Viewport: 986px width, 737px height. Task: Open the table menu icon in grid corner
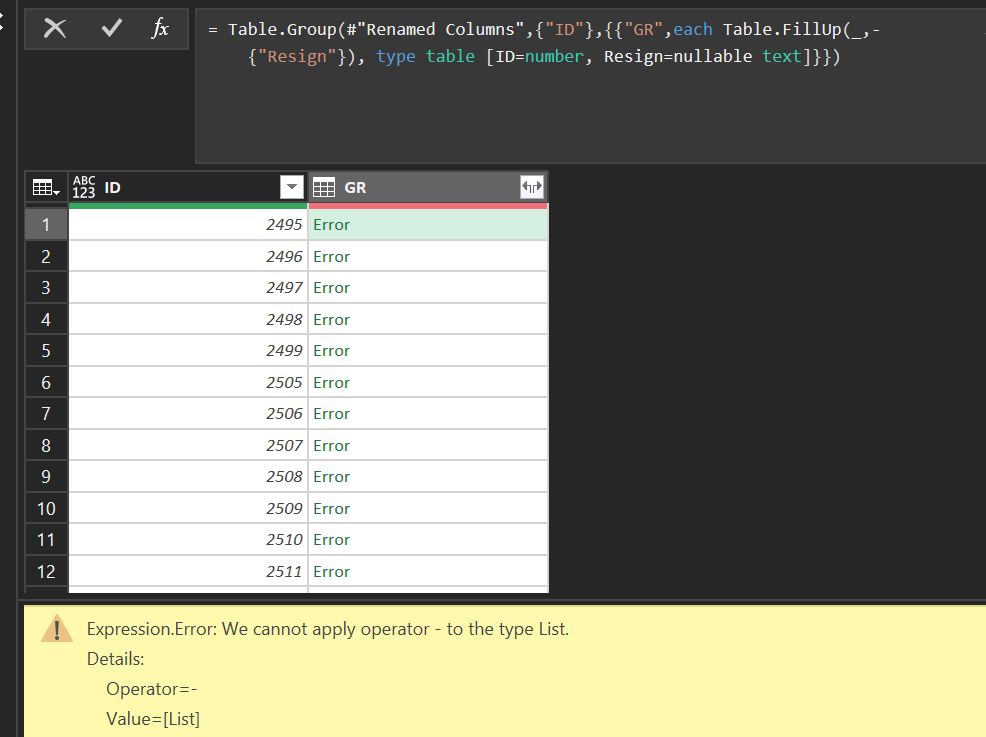[46, 187]
